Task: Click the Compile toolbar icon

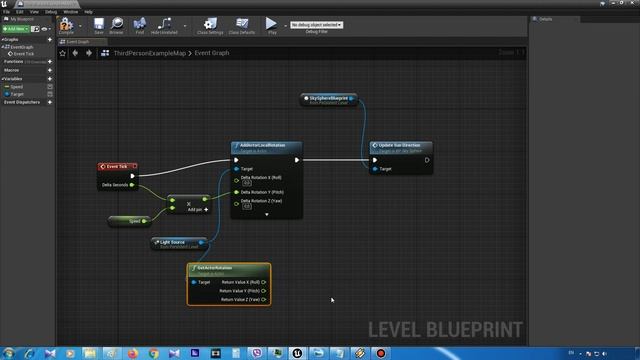Action: point(66,25)
